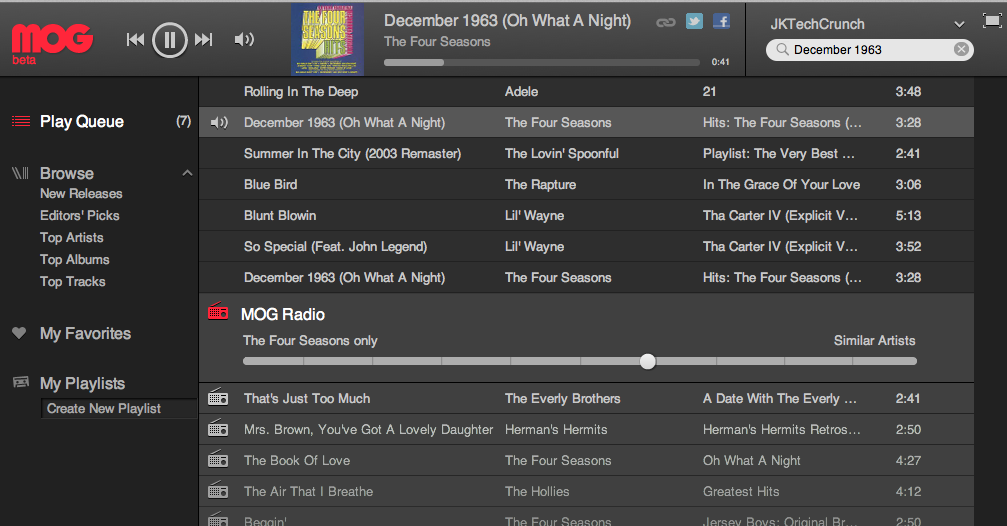
Task: Set the radio to Similar Artists
Action: (x=875, y=341)
